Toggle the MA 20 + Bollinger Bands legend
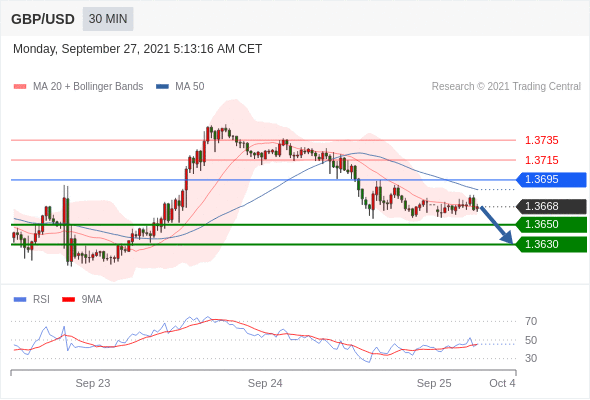This screenshot has height=400, width=590. [x=78, y=87]
